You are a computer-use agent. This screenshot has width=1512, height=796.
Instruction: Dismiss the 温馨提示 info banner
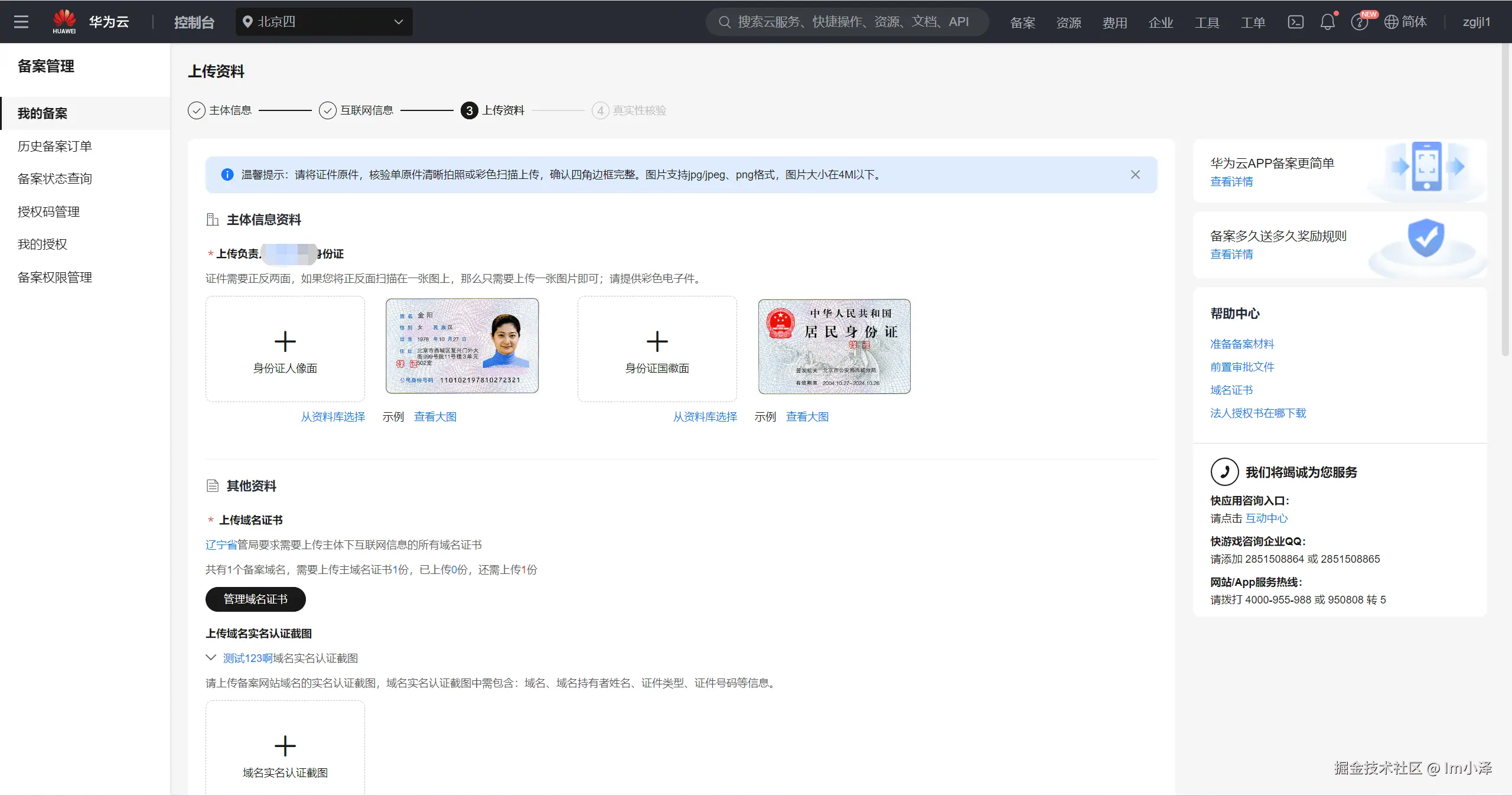(x=1135, y=175)
